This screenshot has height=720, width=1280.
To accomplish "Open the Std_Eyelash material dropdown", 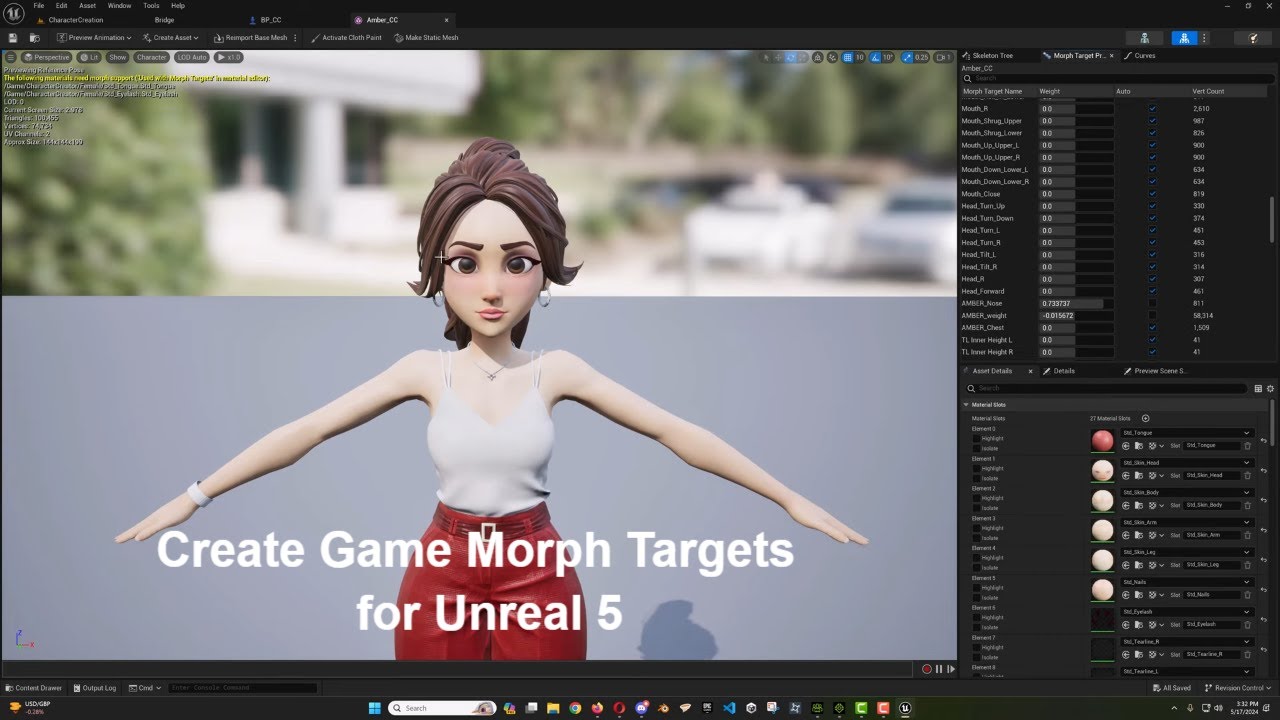I will [1186, 611].
